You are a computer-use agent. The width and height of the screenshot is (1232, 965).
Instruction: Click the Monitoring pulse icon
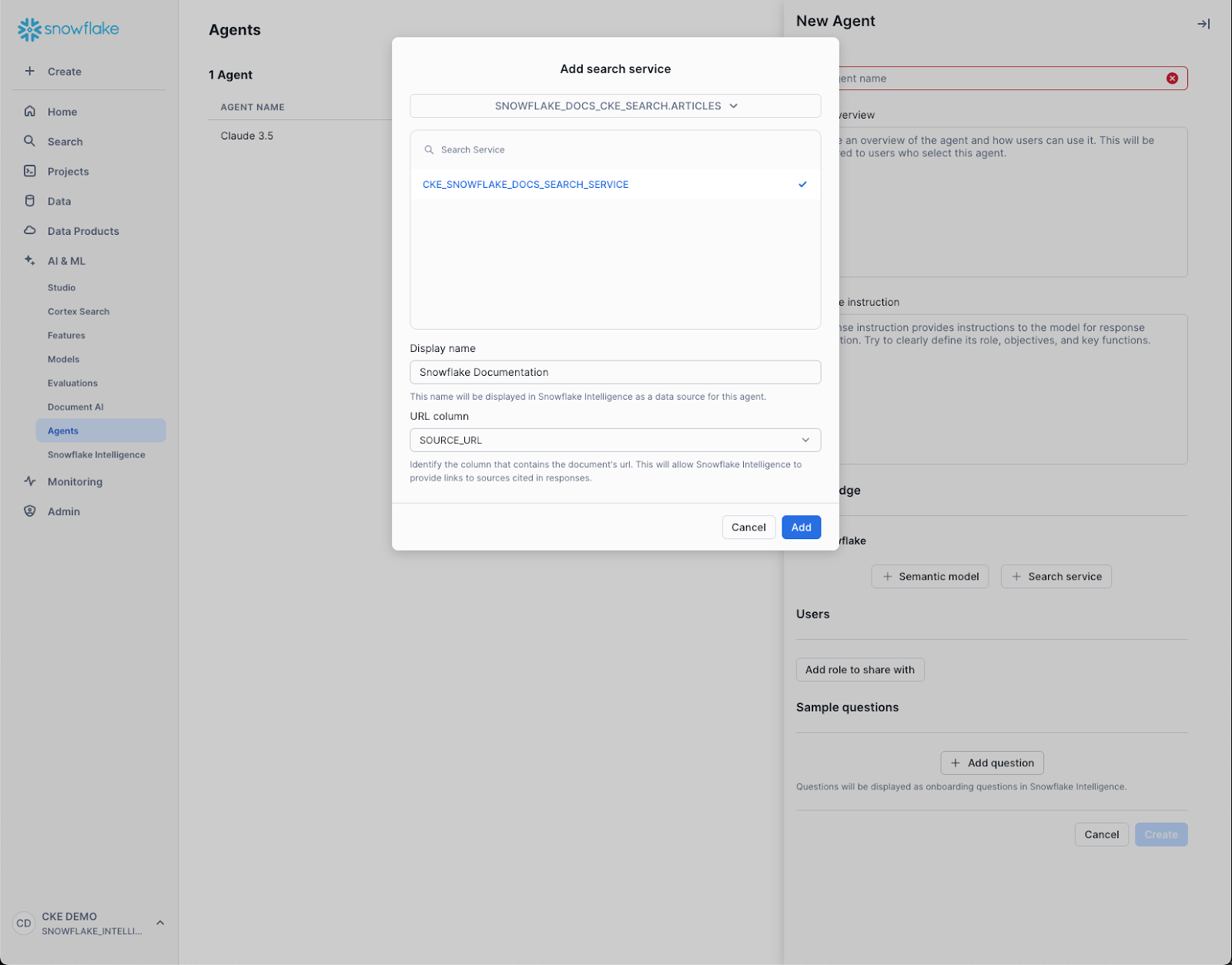[x=30, y=481]
